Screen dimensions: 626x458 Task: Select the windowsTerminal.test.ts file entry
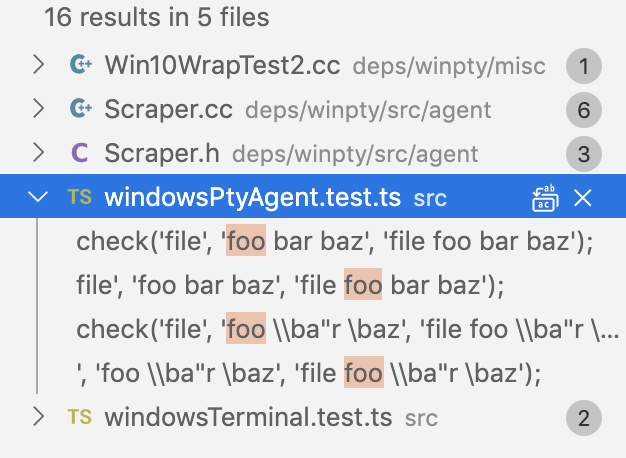coord(313,418)
